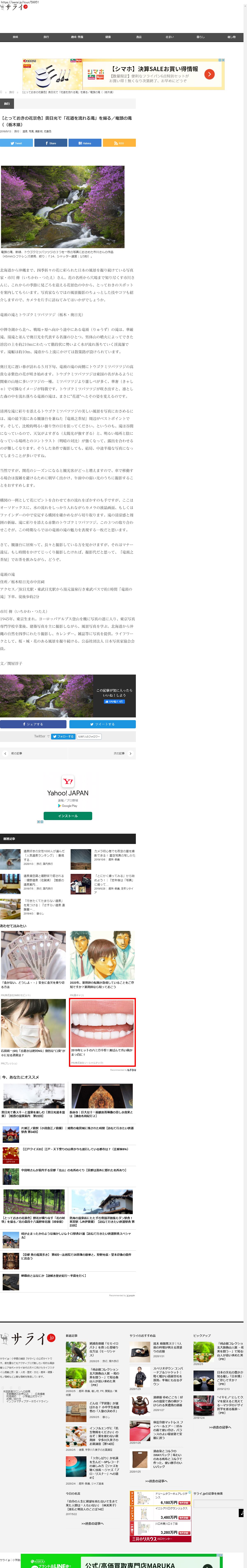The image size is (247, 1568).
Task: Open the 暮らし navigation menu item
Action: (x=200, y=37)
